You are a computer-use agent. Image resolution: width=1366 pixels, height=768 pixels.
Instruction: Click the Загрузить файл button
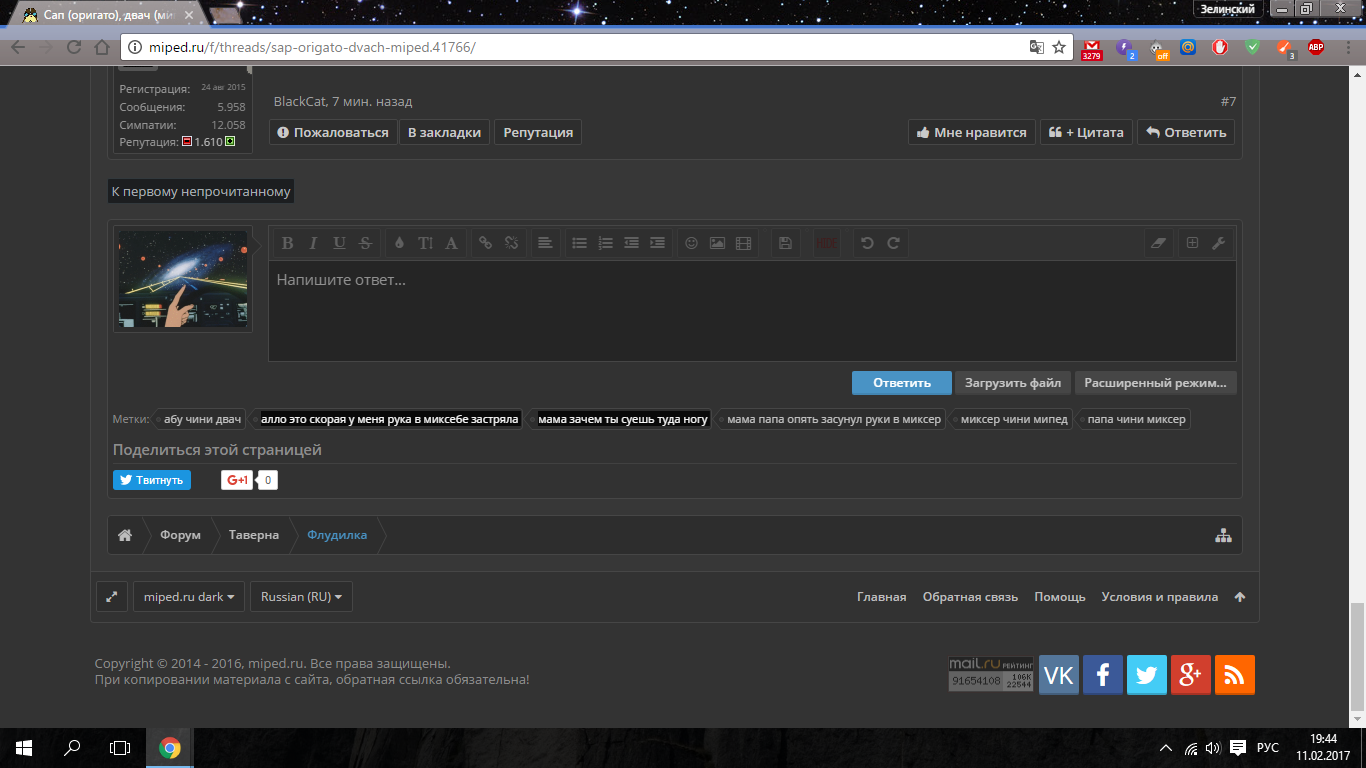point(1013,383)
